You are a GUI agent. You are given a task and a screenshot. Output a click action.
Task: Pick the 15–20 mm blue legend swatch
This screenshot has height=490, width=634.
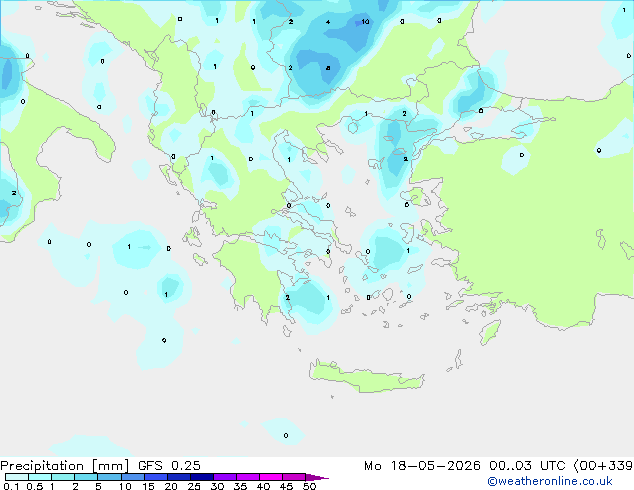pyautogui.click(x=155, y=477)
